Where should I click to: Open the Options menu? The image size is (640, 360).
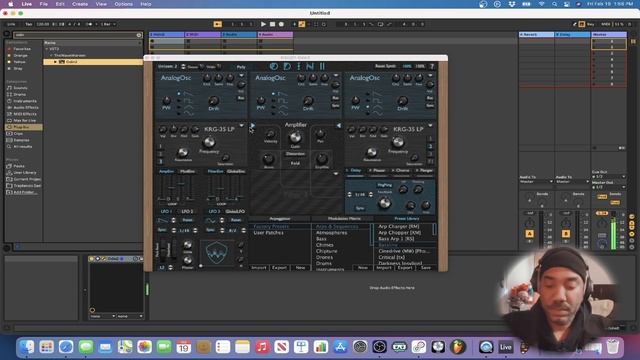[x=124, y=4]
